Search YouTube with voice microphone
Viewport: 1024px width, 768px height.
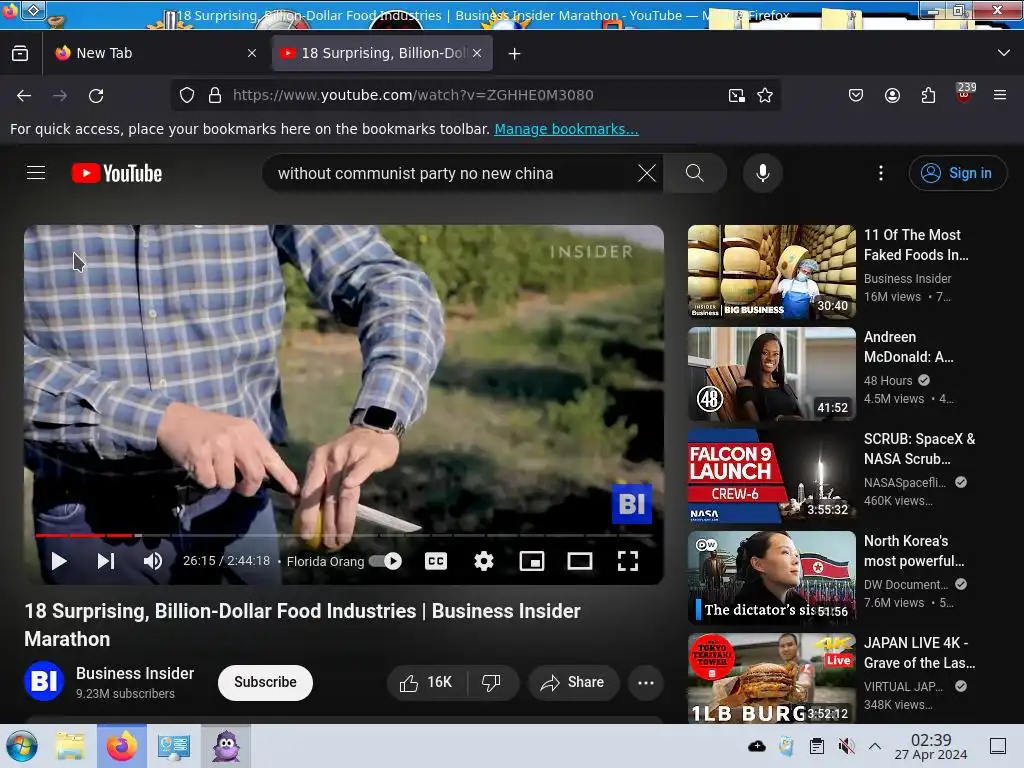tap(762, 173)
